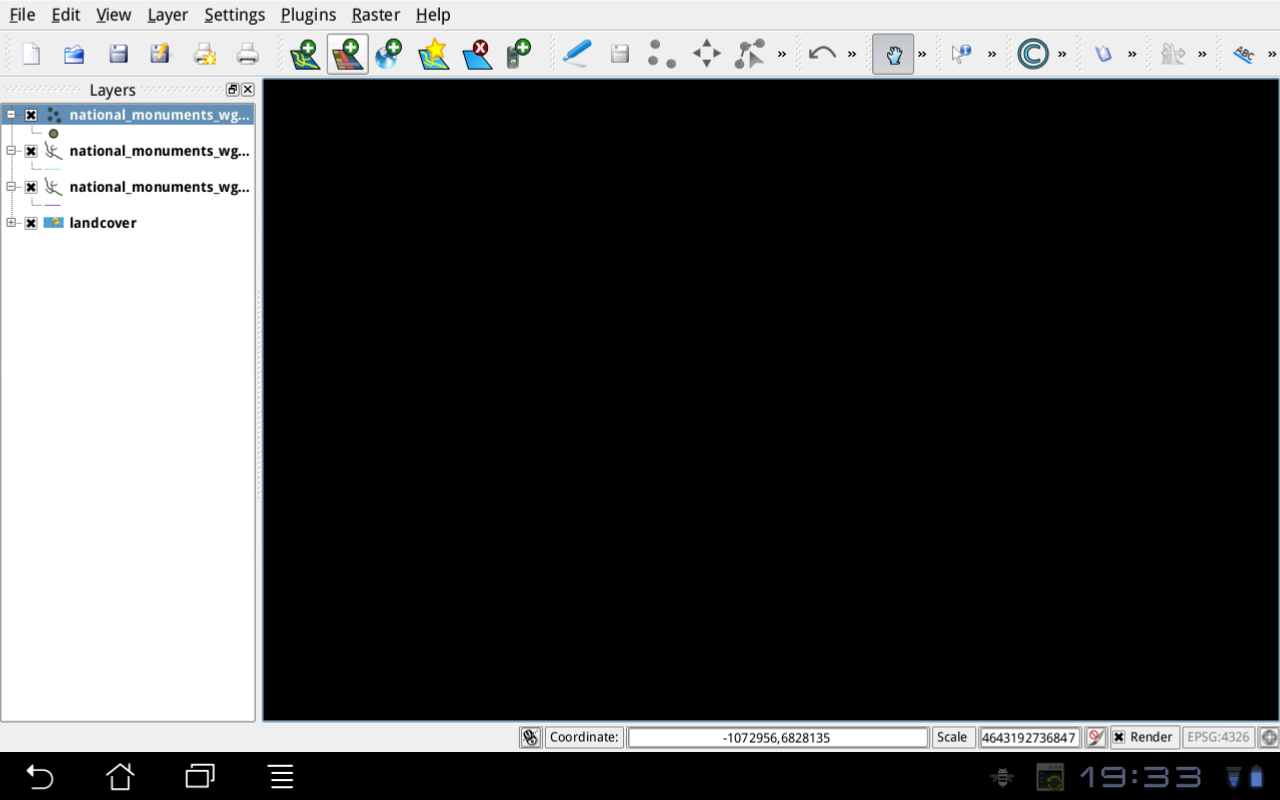This screenshot has width=1280, height=800.
Task: Select the Identify Features tool
Action: point(963,54)
